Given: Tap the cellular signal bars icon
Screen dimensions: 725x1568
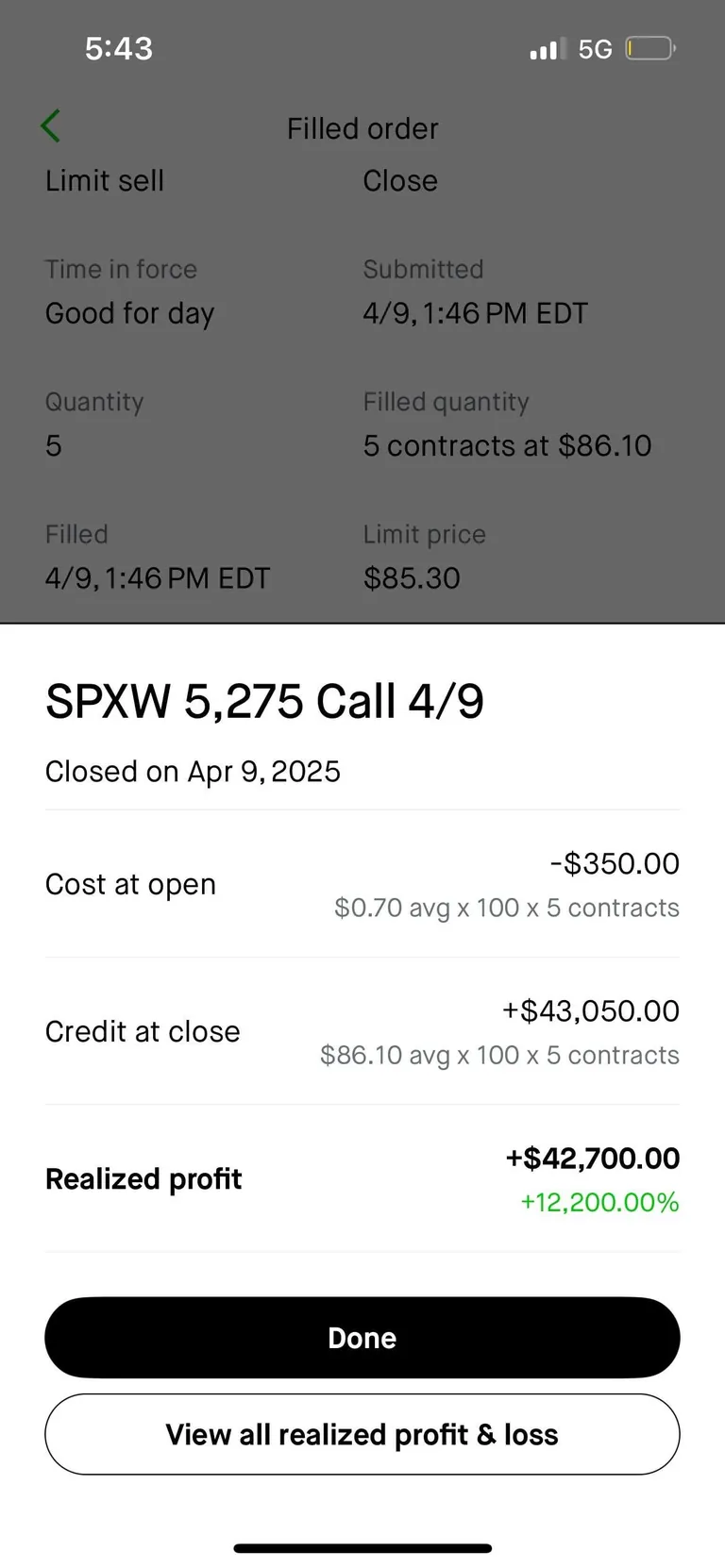Looking at the screenshot, I should click(548, 49).
